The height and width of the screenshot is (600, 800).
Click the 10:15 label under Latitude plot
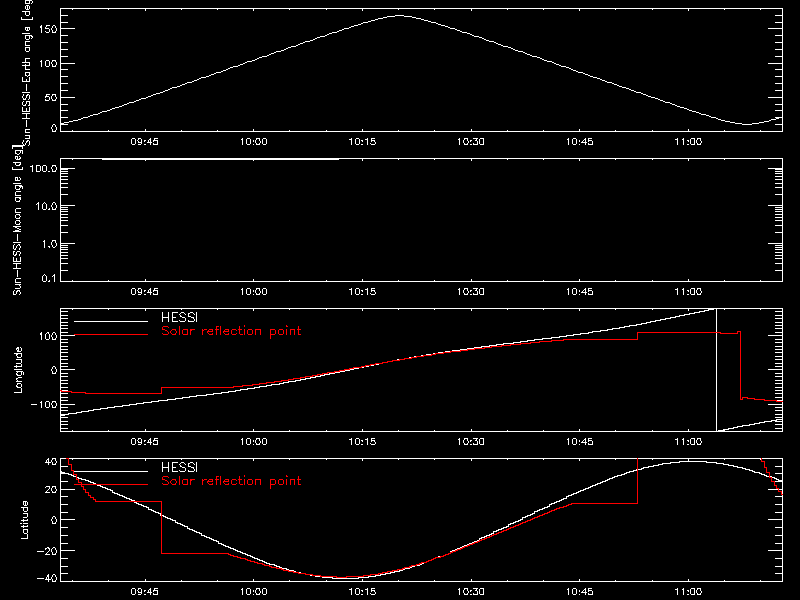pos(362,592)
